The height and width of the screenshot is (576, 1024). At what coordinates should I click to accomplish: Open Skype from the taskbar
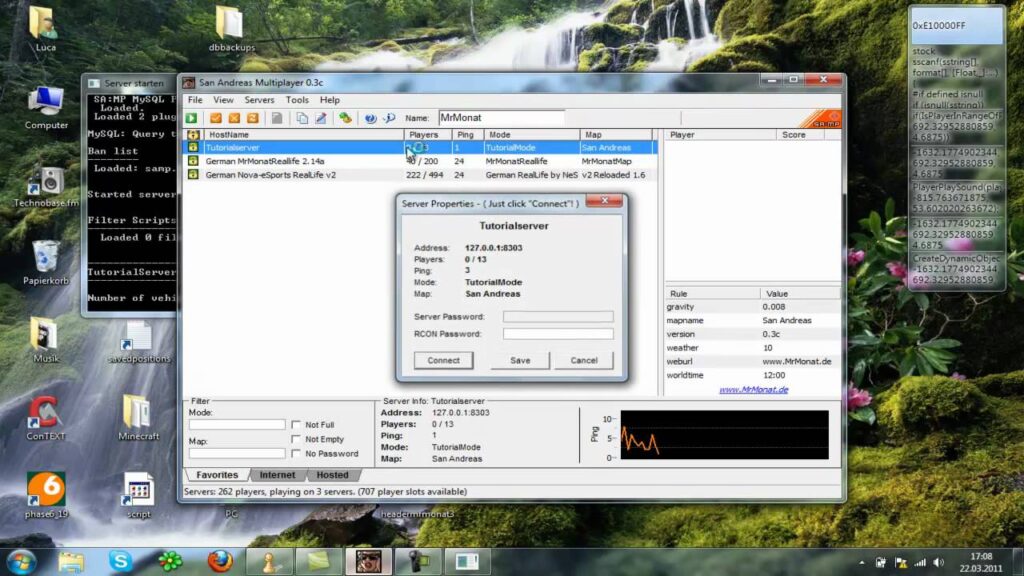click(x=121, y=561)
